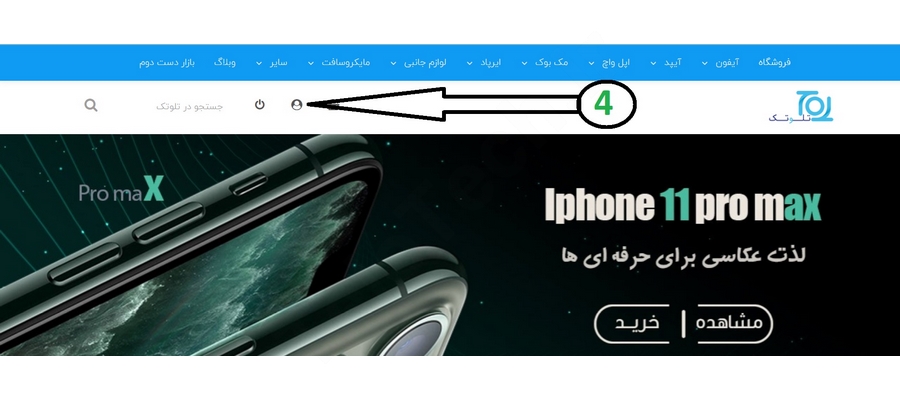Click the تلوتک logo

[x=801, y=106]
